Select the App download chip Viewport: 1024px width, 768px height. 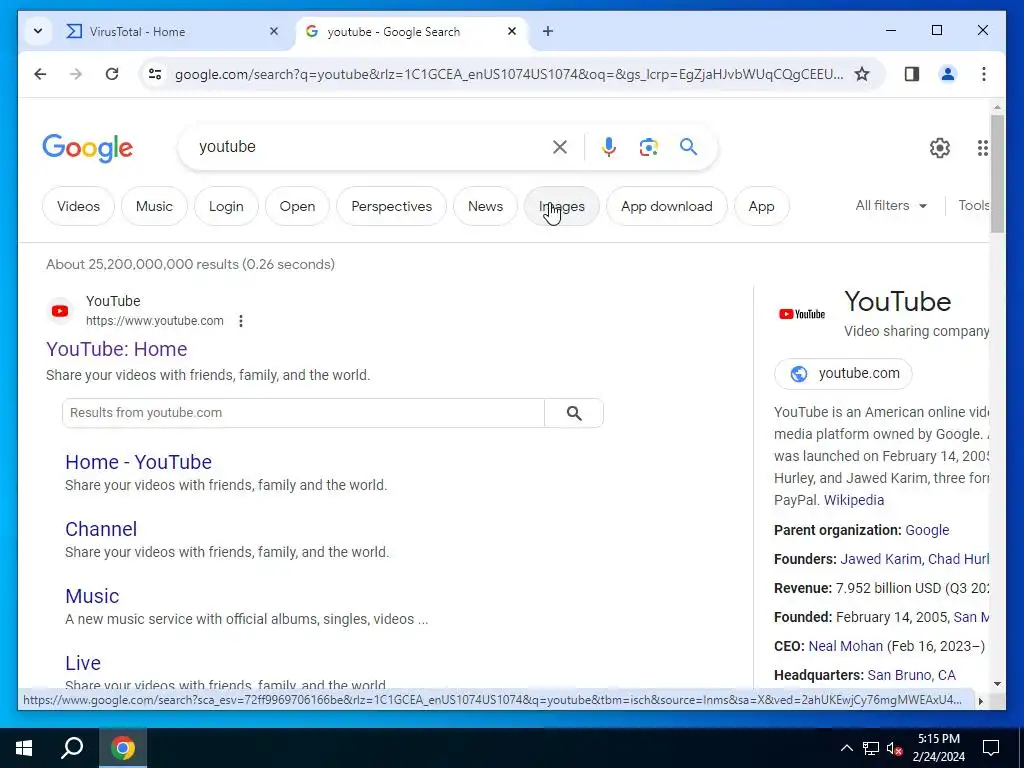(667, 206)
